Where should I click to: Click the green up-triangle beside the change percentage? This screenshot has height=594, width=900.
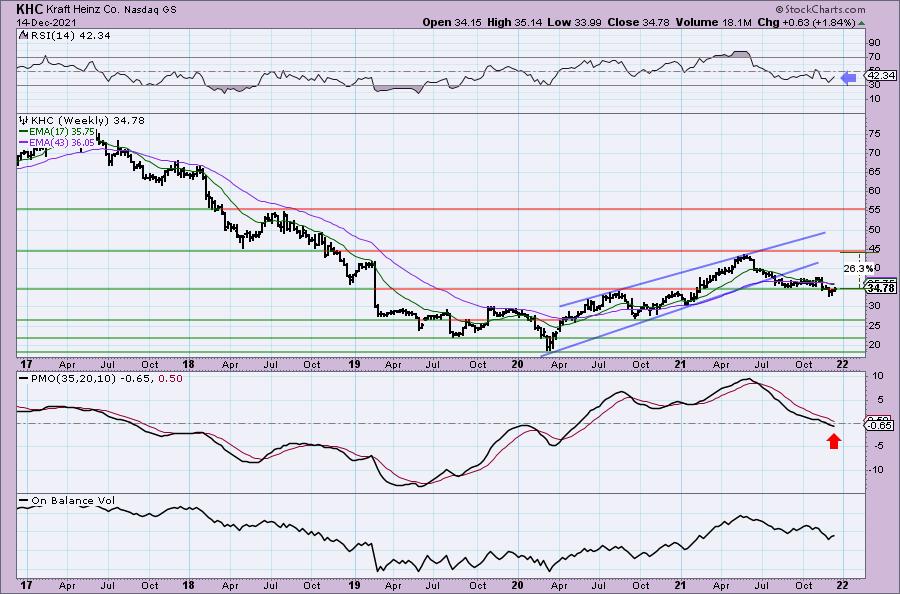click(862, 23)
